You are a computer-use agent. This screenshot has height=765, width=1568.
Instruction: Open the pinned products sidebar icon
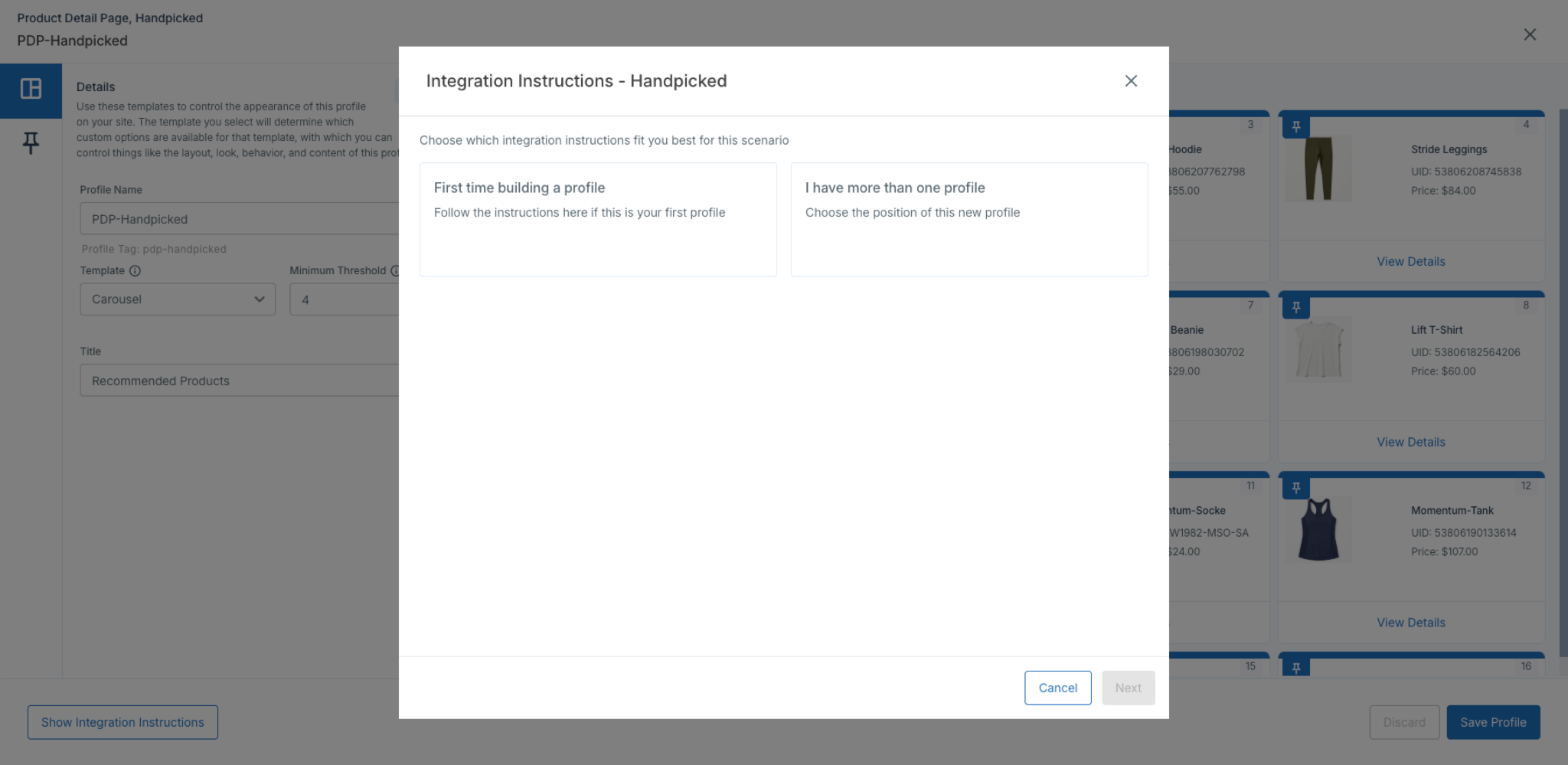pyautogui.click(x=31, y=143)
